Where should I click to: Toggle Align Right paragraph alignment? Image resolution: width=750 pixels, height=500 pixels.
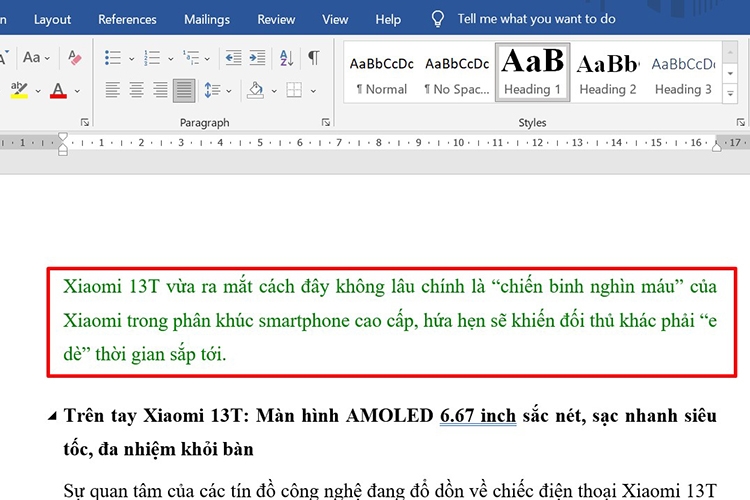(160, 90)
